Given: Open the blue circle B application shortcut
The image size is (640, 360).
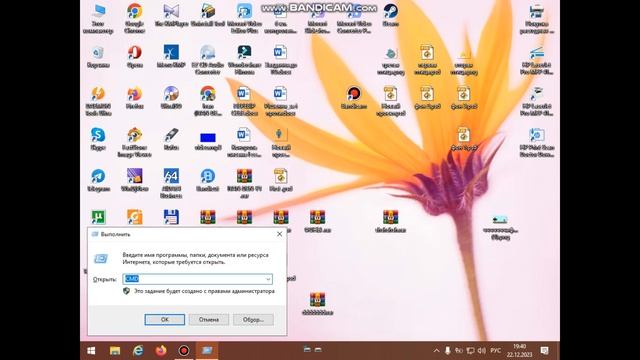Looking at the screenshot, I should click(x=208, y=177).
